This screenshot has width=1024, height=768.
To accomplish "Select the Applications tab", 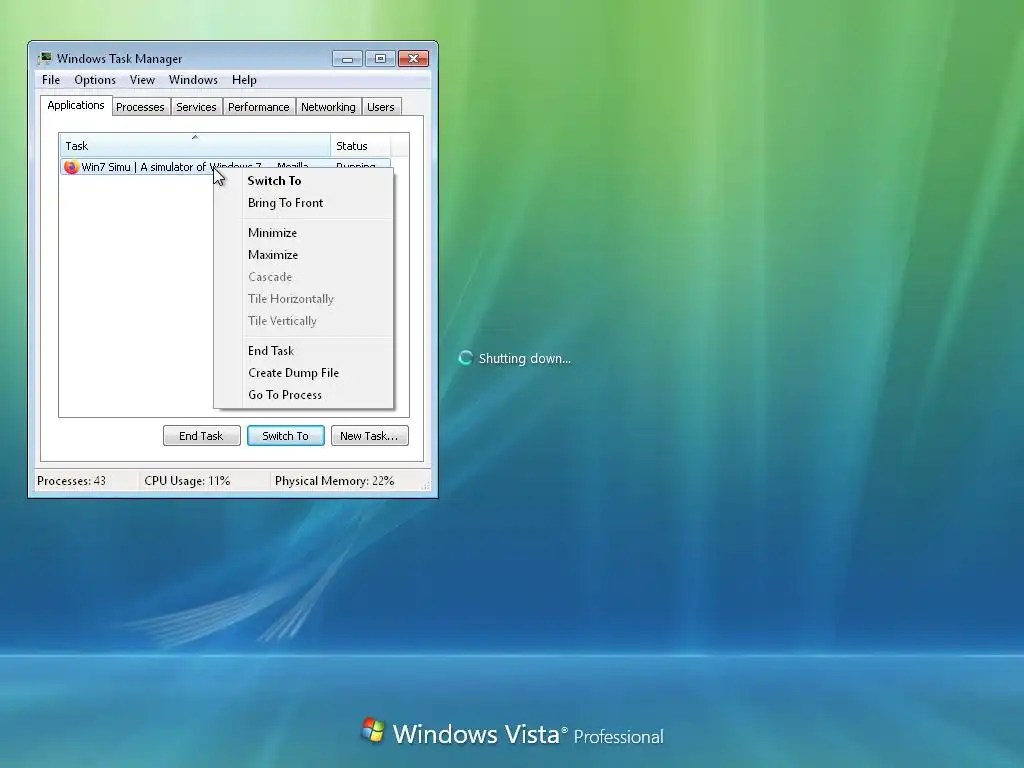I will [76, 105].
